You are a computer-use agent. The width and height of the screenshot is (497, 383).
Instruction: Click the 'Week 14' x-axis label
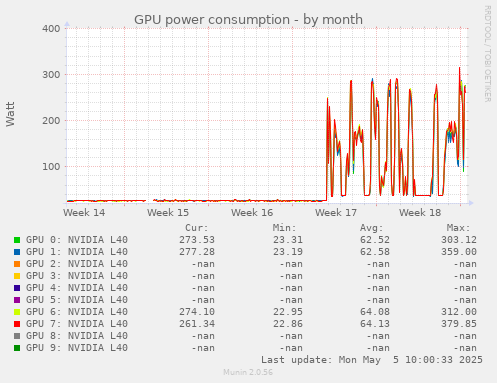click(x=84, y=213)
